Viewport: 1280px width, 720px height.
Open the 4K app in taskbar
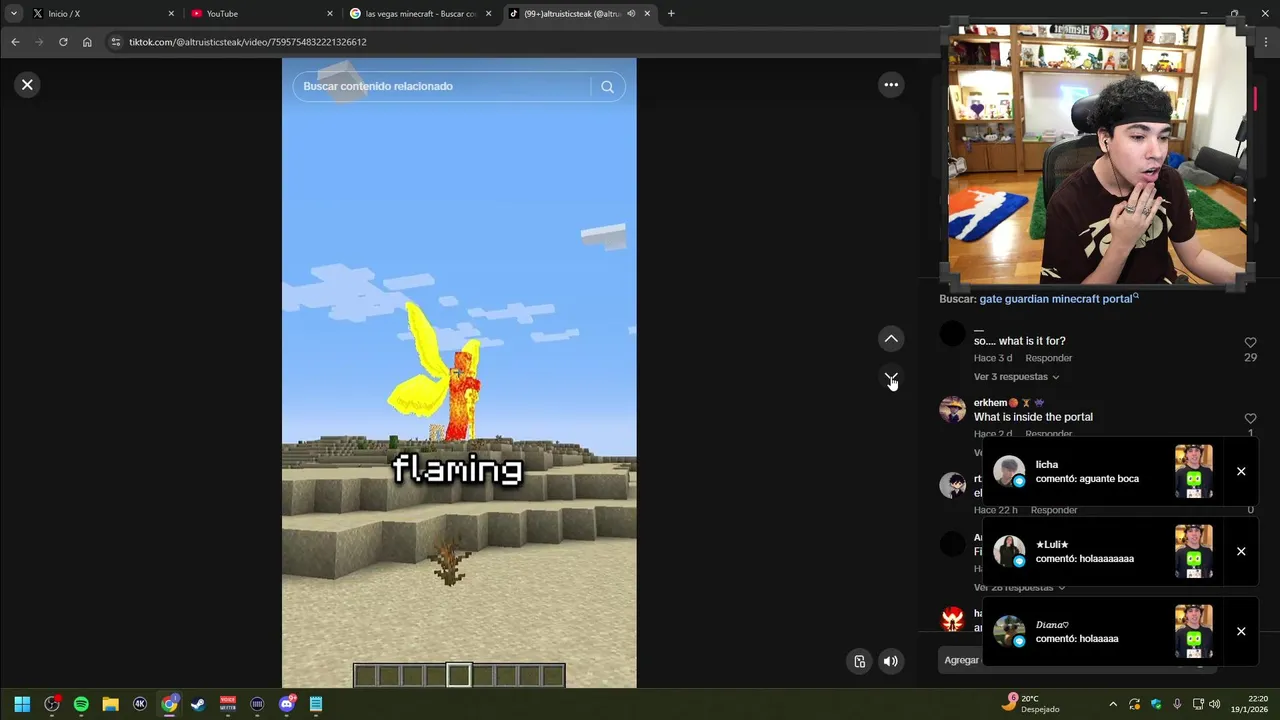coord(140,704)
